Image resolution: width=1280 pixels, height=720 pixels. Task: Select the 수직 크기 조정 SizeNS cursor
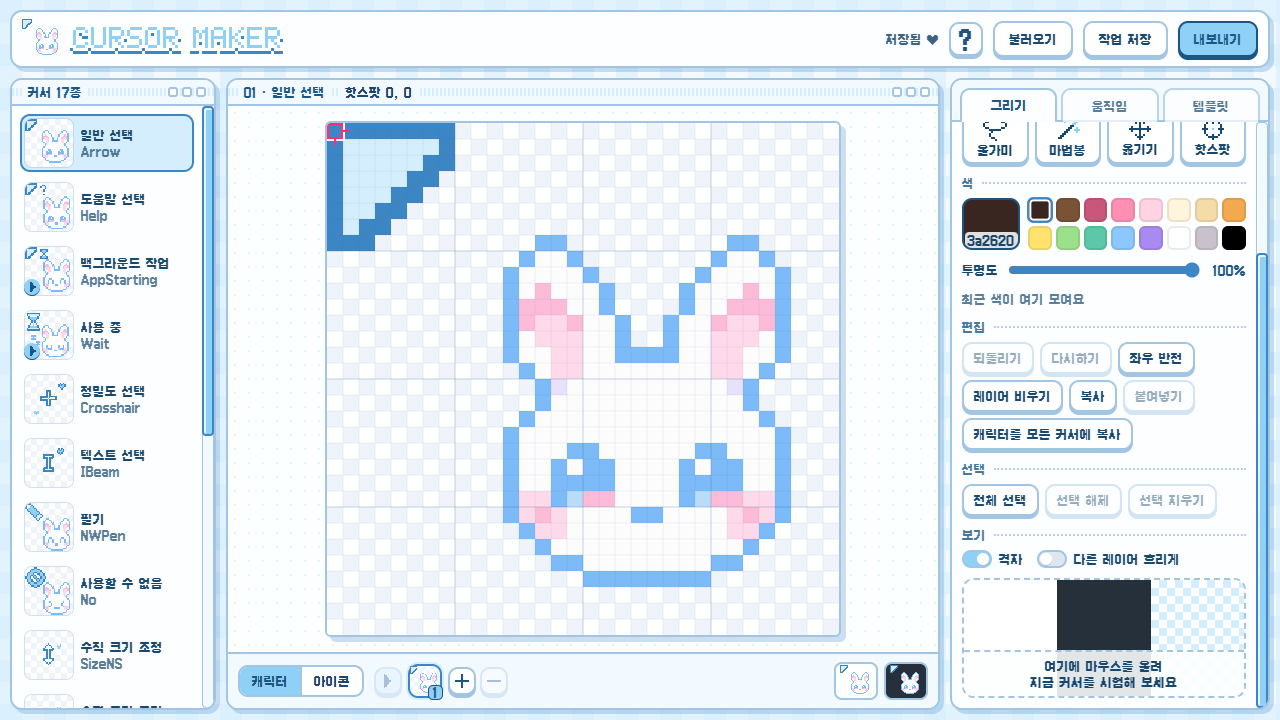coord(107,655)
